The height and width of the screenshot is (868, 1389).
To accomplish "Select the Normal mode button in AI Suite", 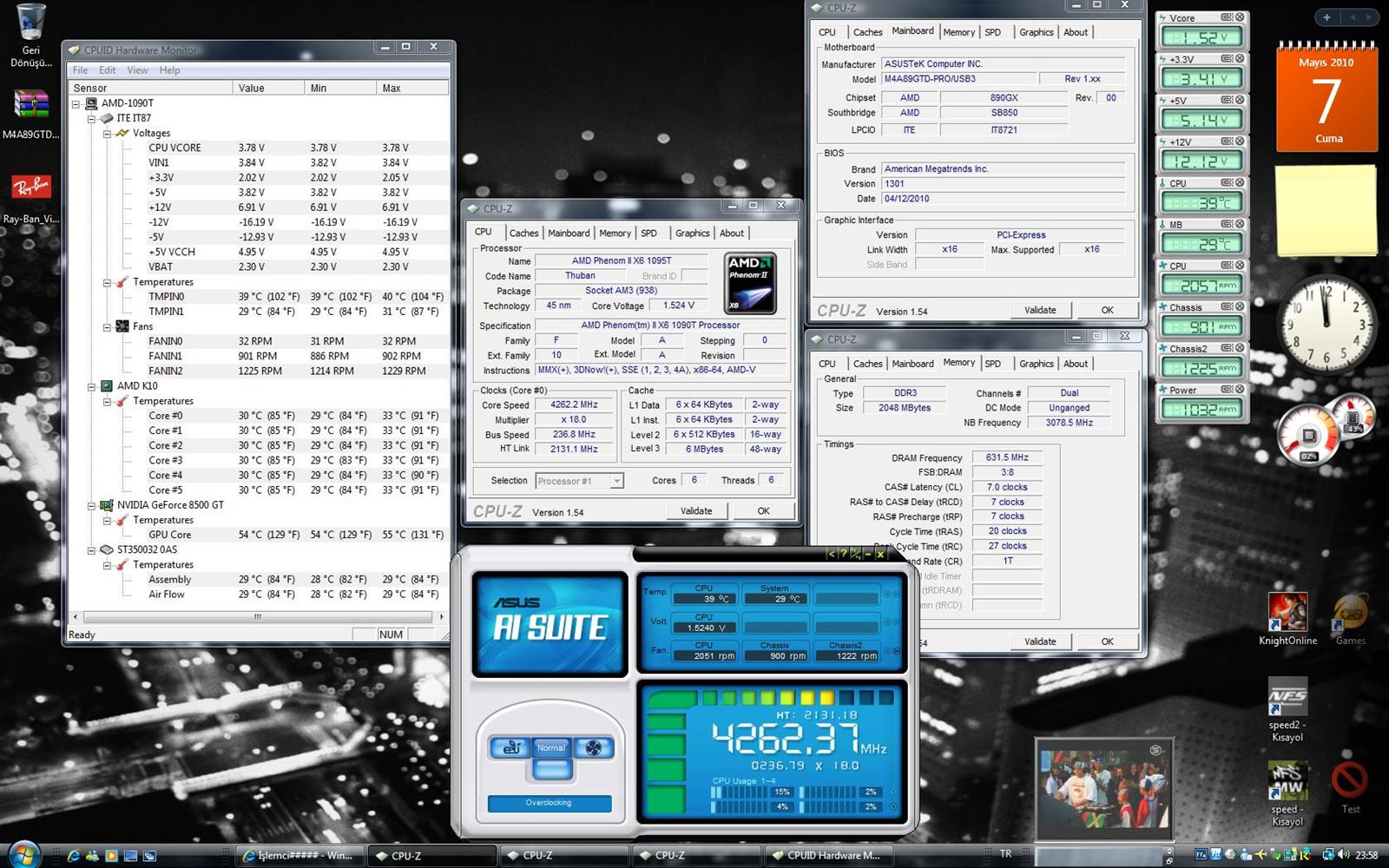I will 551,747.
